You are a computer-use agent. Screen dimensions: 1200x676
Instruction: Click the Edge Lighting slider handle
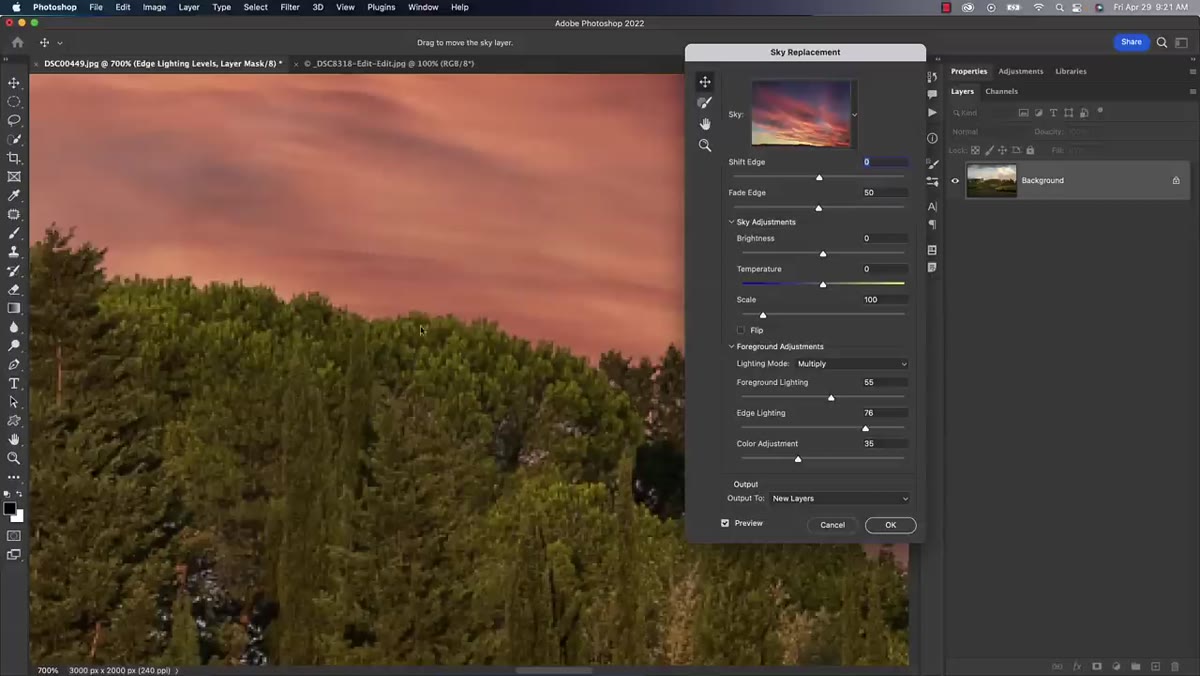(865, 428)
